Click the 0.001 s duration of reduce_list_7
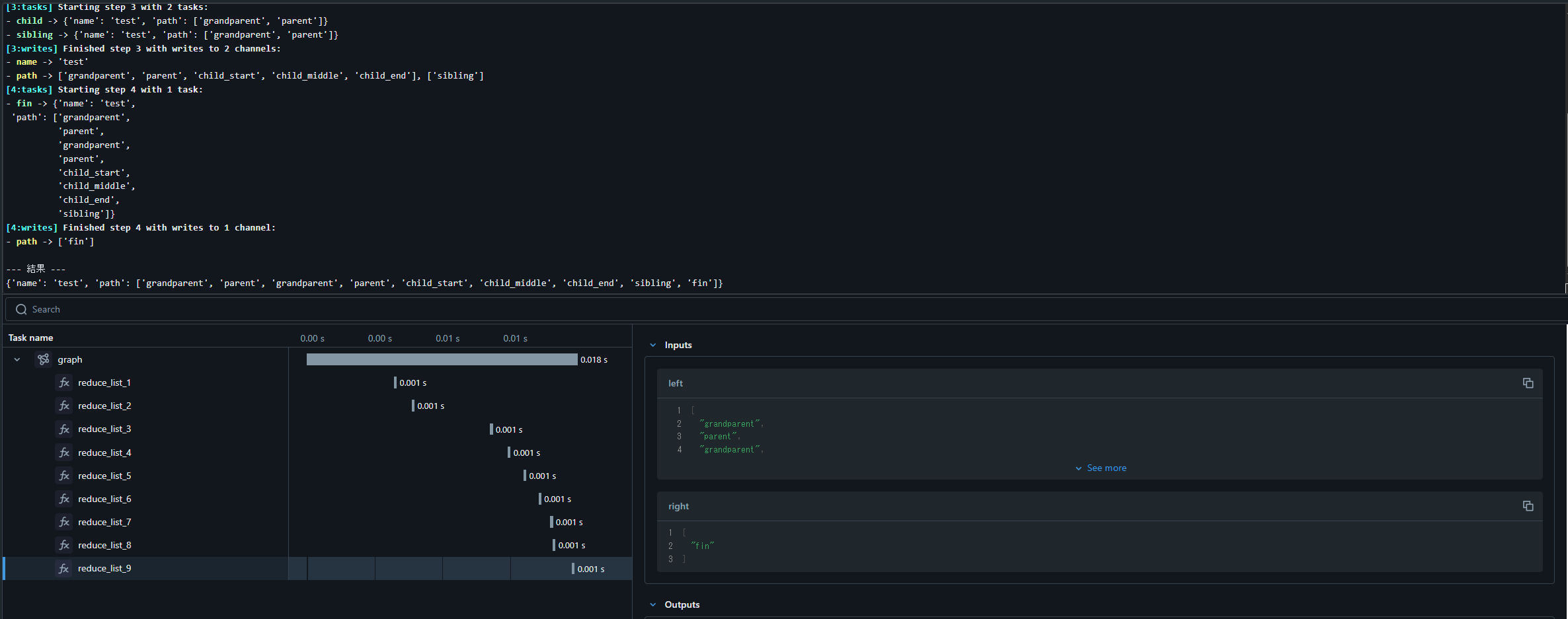Screen dimensions: 1568x619 click(569, 522)
